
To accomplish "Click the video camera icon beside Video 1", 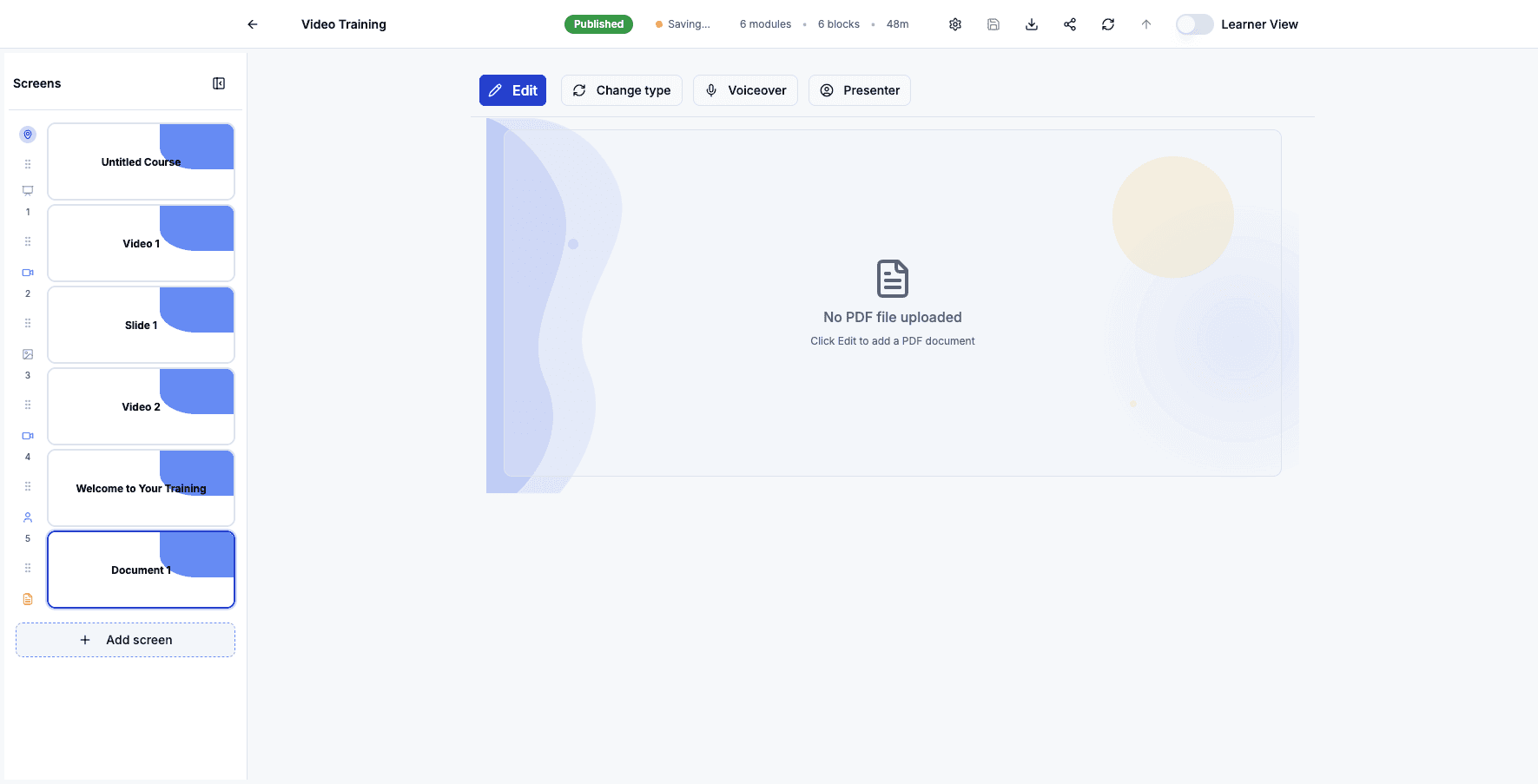I will tap(27, 272).
